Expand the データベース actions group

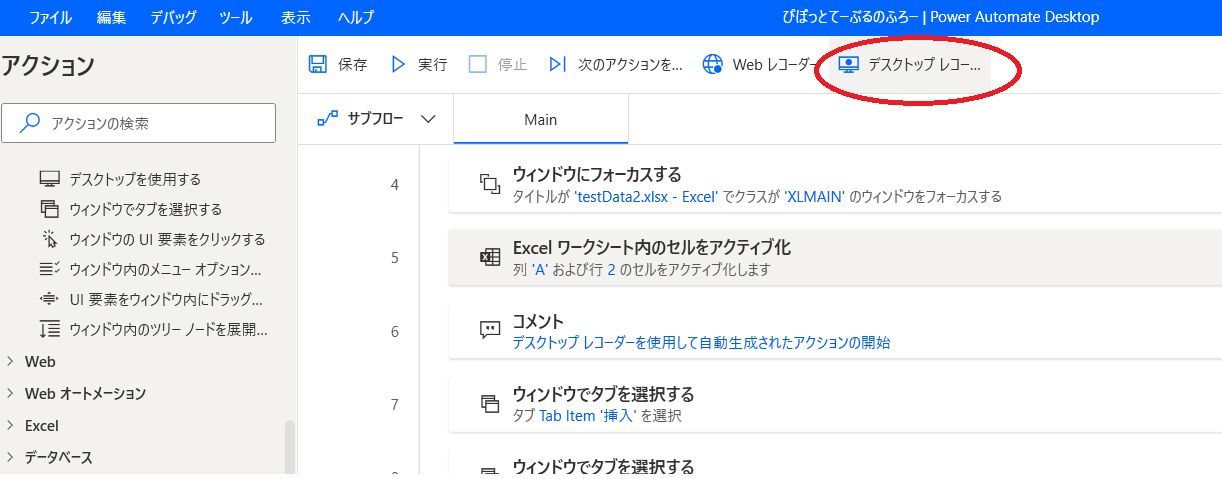pyautogui.click(x=12, y=458)
